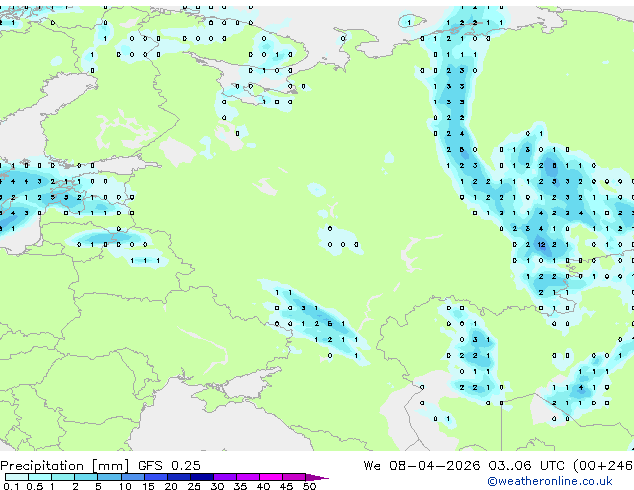Click the '35' legend tick label
The width and height of the screenshot is (634, 490).
coord(240,486)
